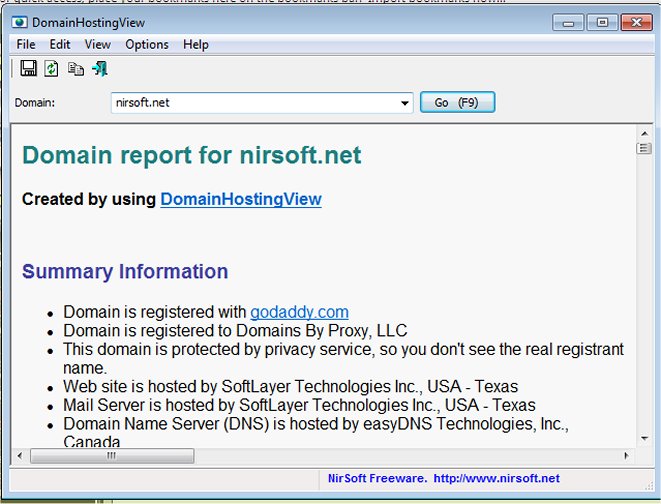Image resolution: width=661 pixels, height=504 pixels.
Task: Click the 'Domain:' field label
Action: (x=35, y=103)
